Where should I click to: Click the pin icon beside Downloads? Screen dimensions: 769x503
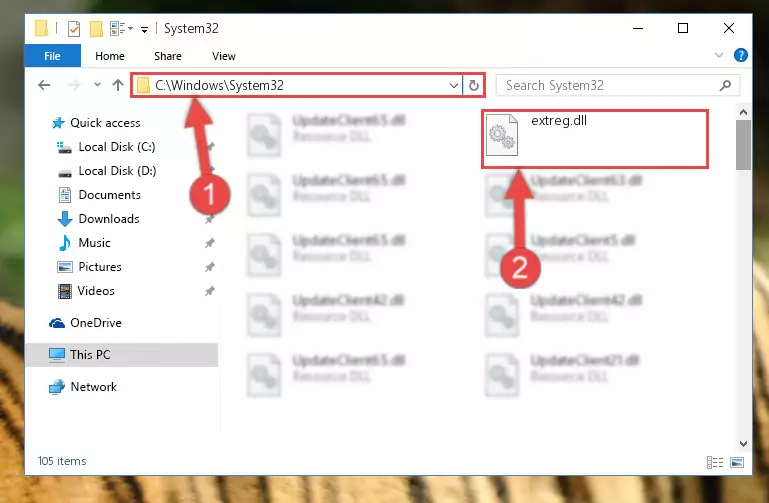pos(209,219)
